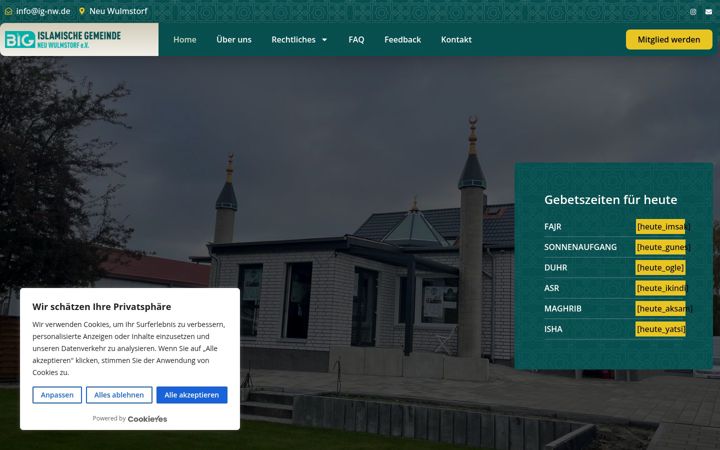720x450 pixels.
Task: Click the location pin icon near Neu Wulmstorf
Action: click(x=82, y=11)
